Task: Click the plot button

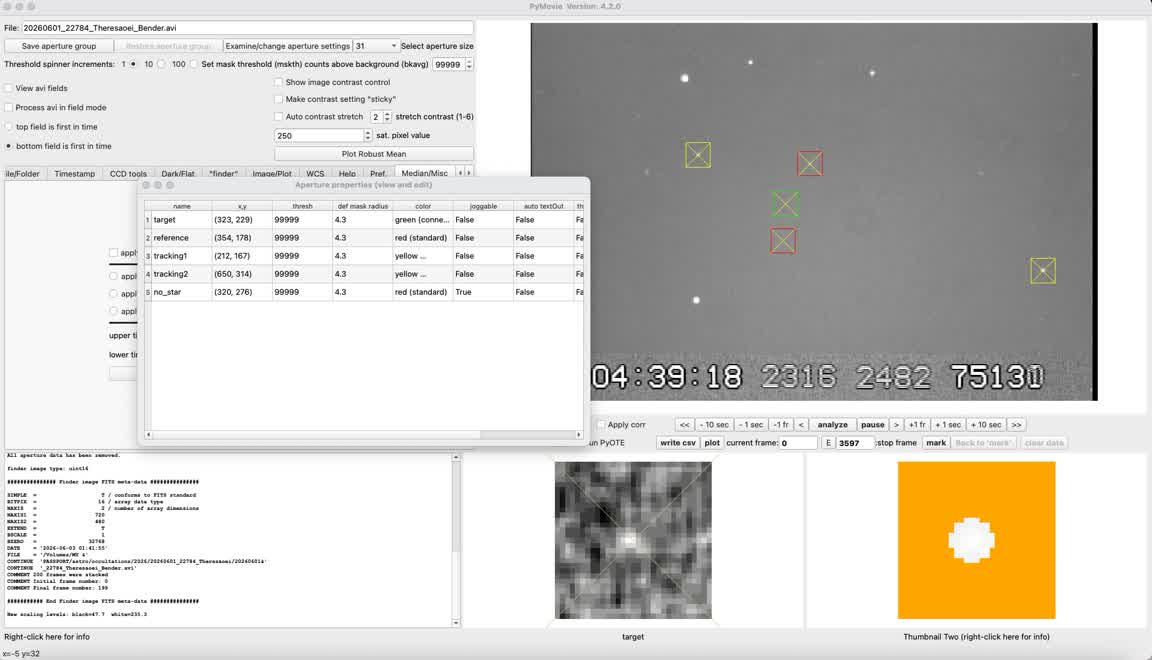Action: (x=712, y=443)
